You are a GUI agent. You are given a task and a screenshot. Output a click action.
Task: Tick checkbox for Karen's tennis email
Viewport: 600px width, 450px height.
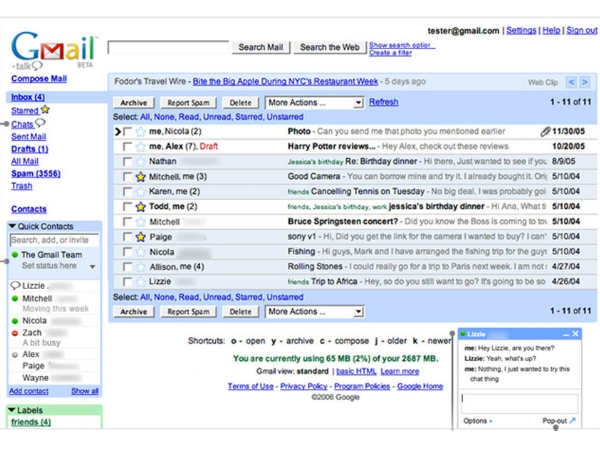127,192
